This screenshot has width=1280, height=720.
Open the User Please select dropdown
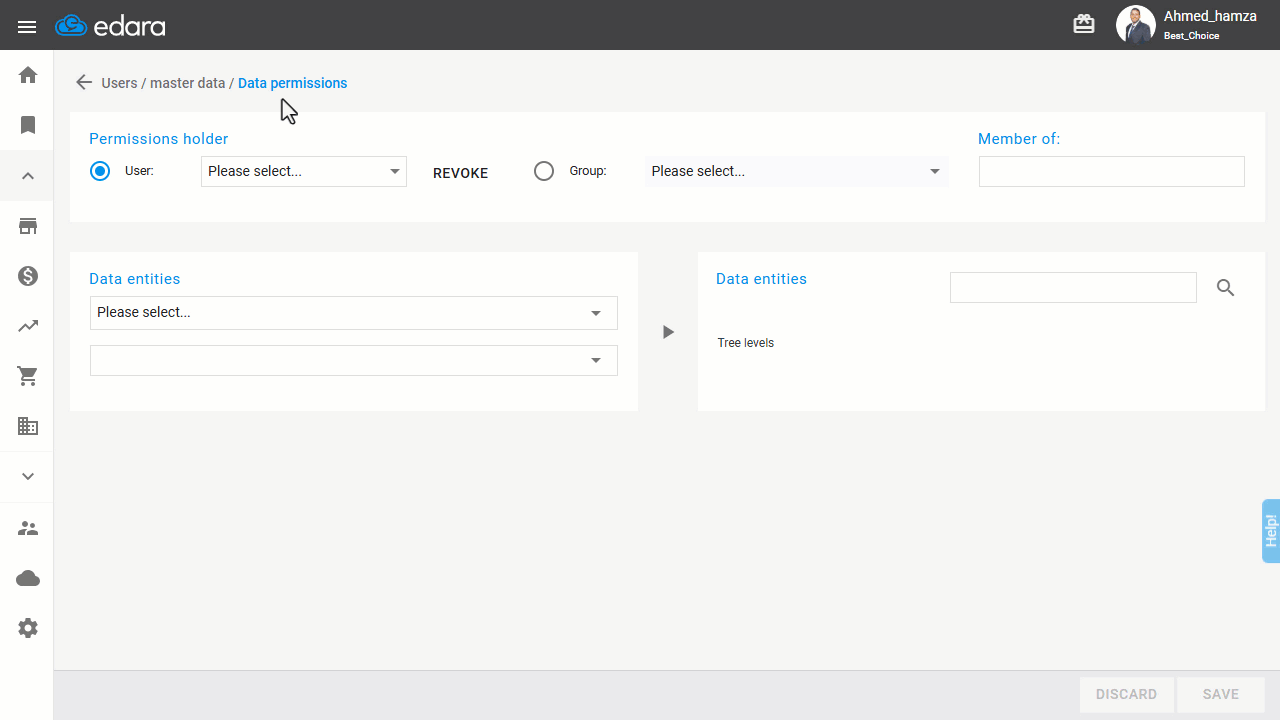click(x=304, y=171)
